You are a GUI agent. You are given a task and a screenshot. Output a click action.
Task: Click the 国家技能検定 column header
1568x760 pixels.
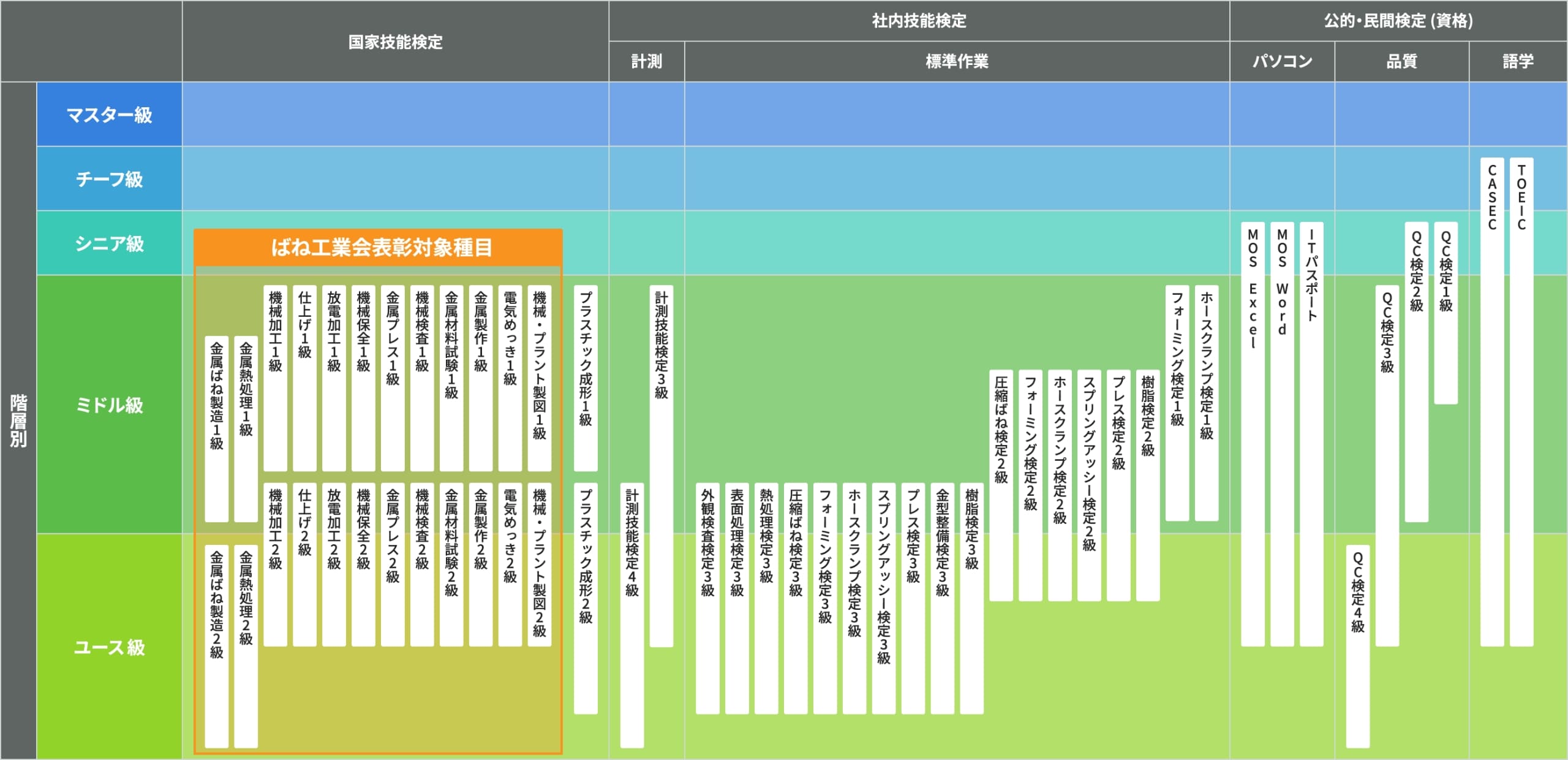[x=395, y=42]
